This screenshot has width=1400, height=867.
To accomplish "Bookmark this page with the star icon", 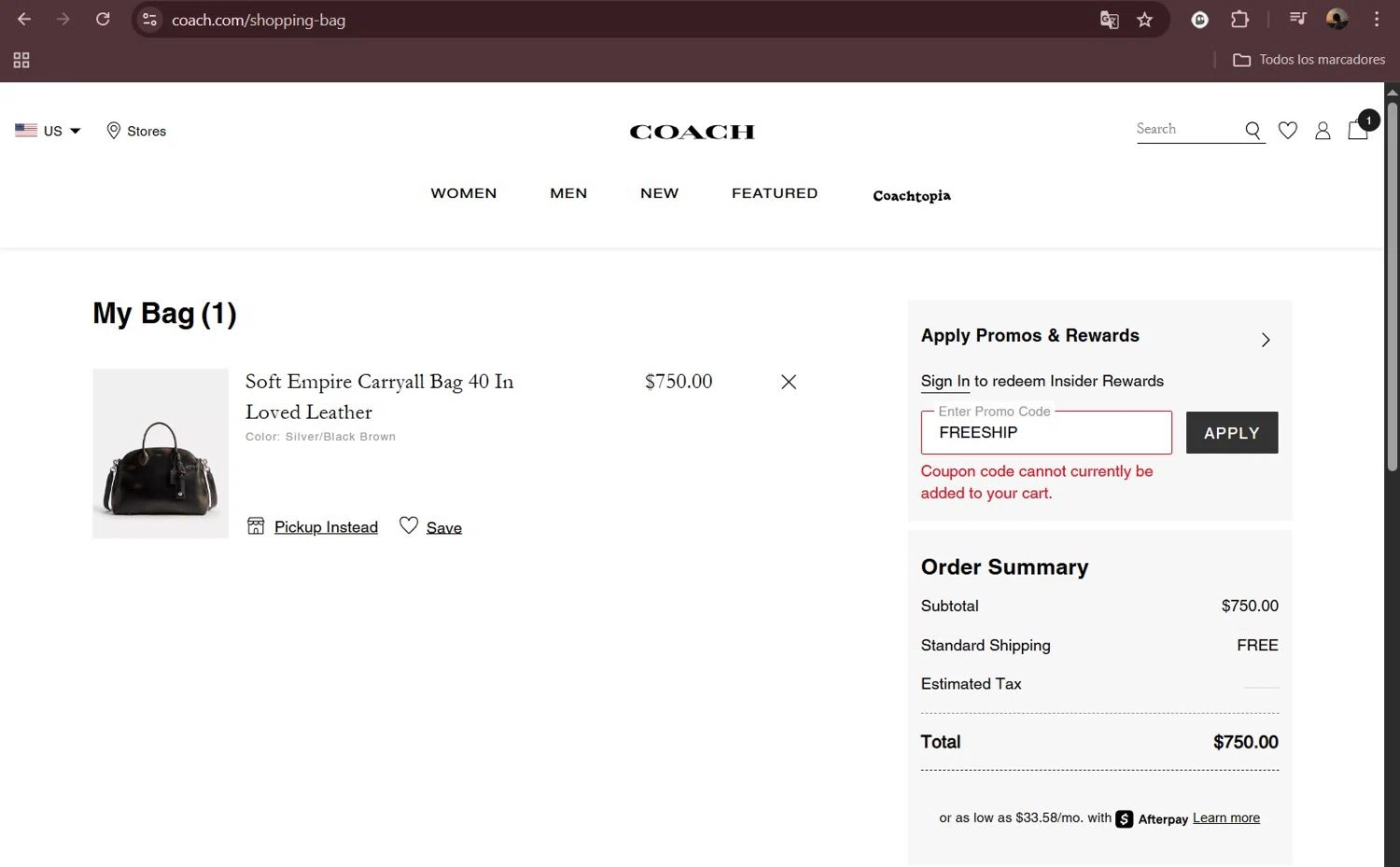I will (x=1144, y=20).
